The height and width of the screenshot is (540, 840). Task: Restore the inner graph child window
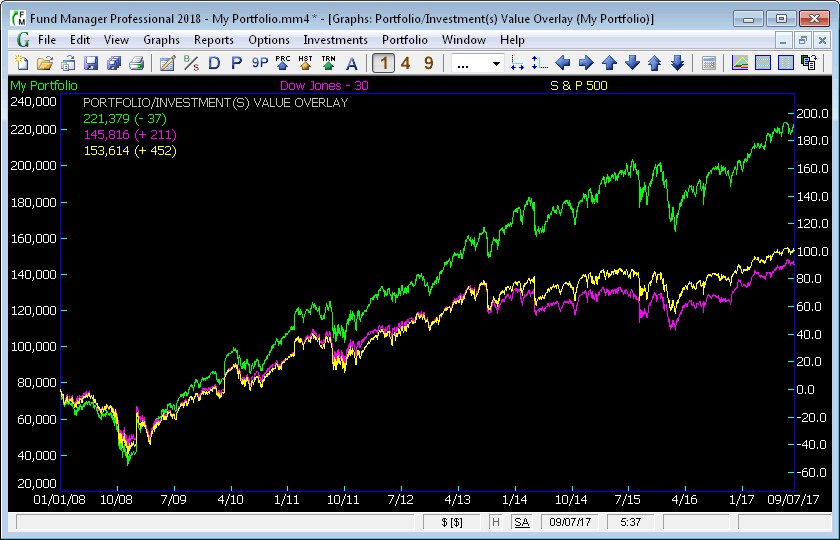[802, 40]
